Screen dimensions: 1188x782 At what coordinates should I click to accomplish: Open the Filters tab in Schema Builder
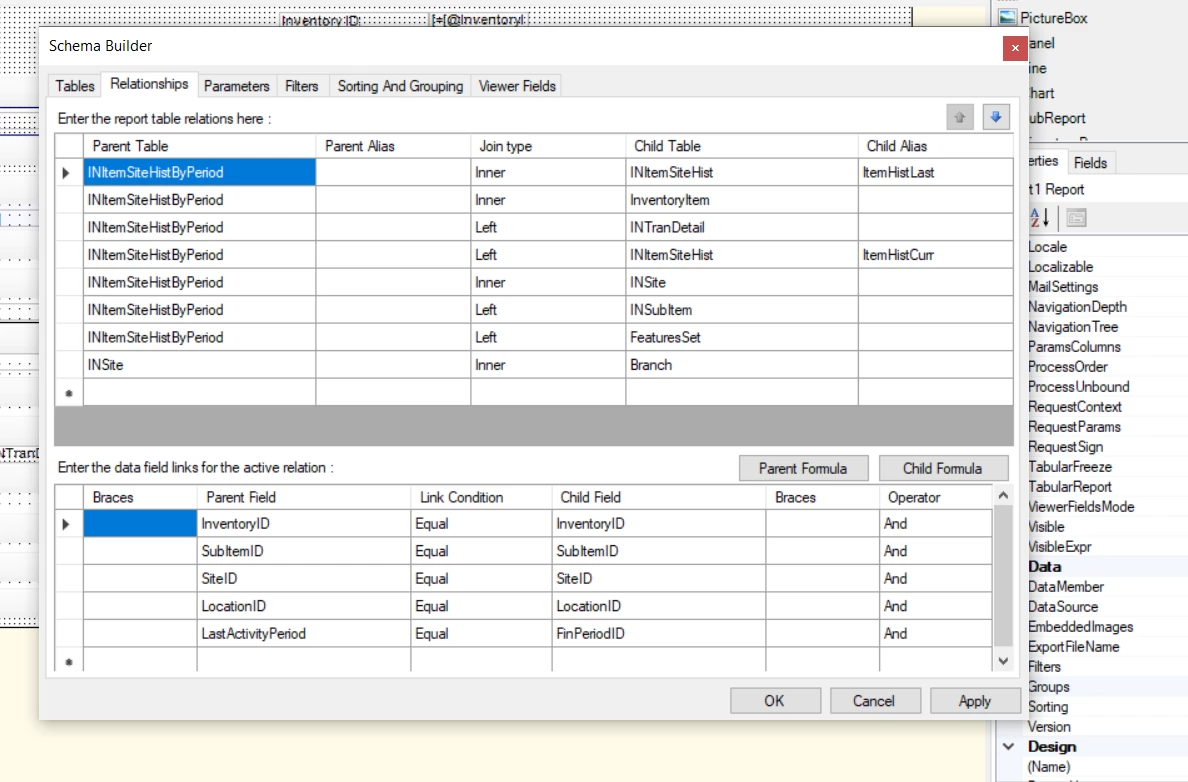(x=302, y=86)
